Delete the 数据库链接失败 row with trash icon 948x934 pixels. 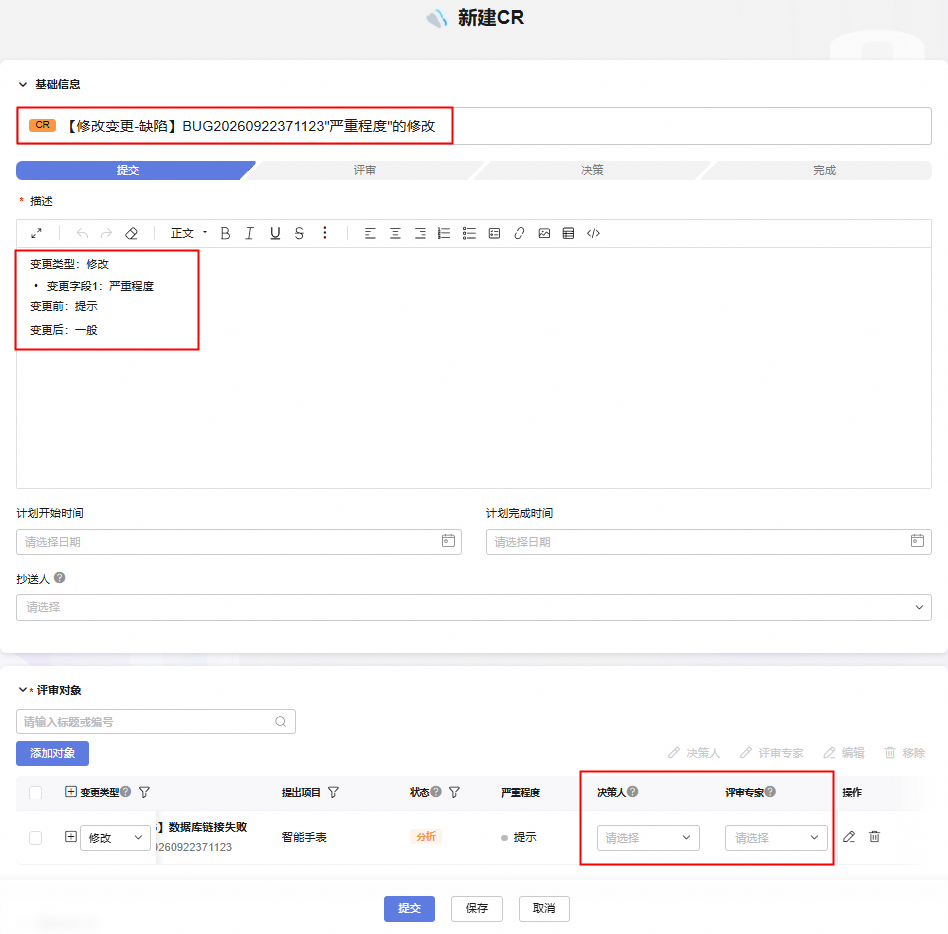(x=874, y=837)
